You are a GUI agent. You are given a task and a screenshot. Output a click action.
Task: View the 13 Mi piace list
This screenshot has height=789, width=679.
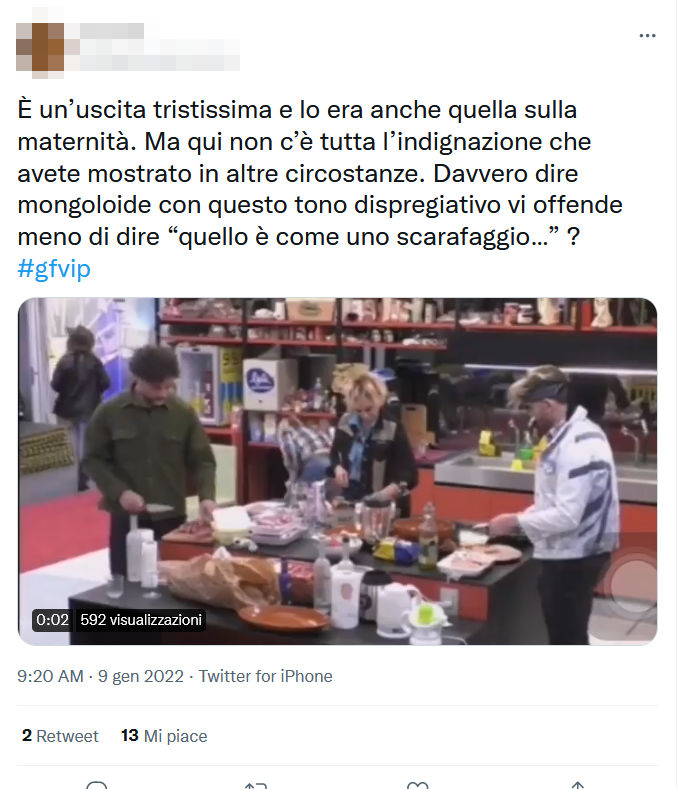(x=164, y=736)
